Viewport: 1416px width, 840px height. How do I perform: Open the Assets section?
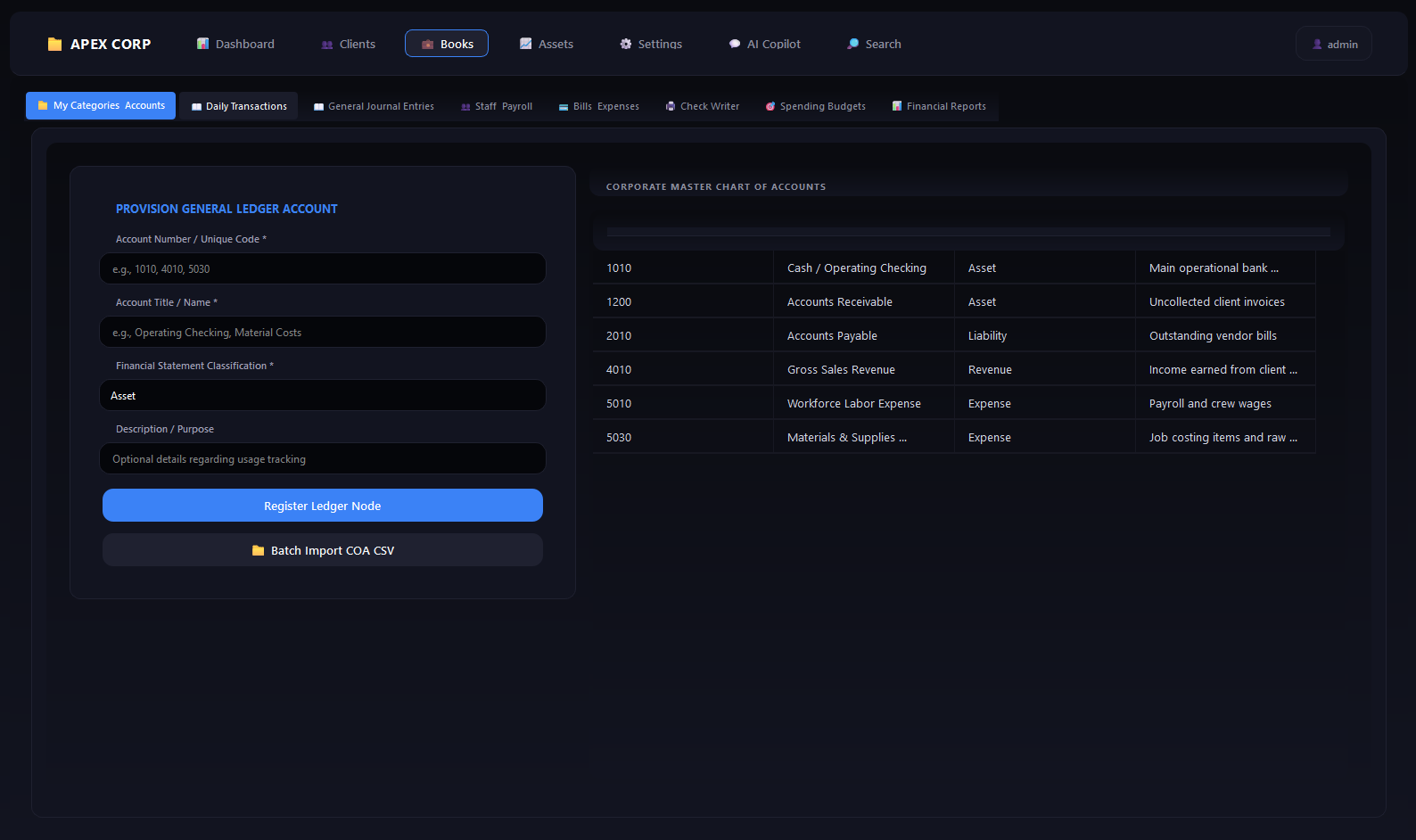pyautogui.click(x=547, y=44)
